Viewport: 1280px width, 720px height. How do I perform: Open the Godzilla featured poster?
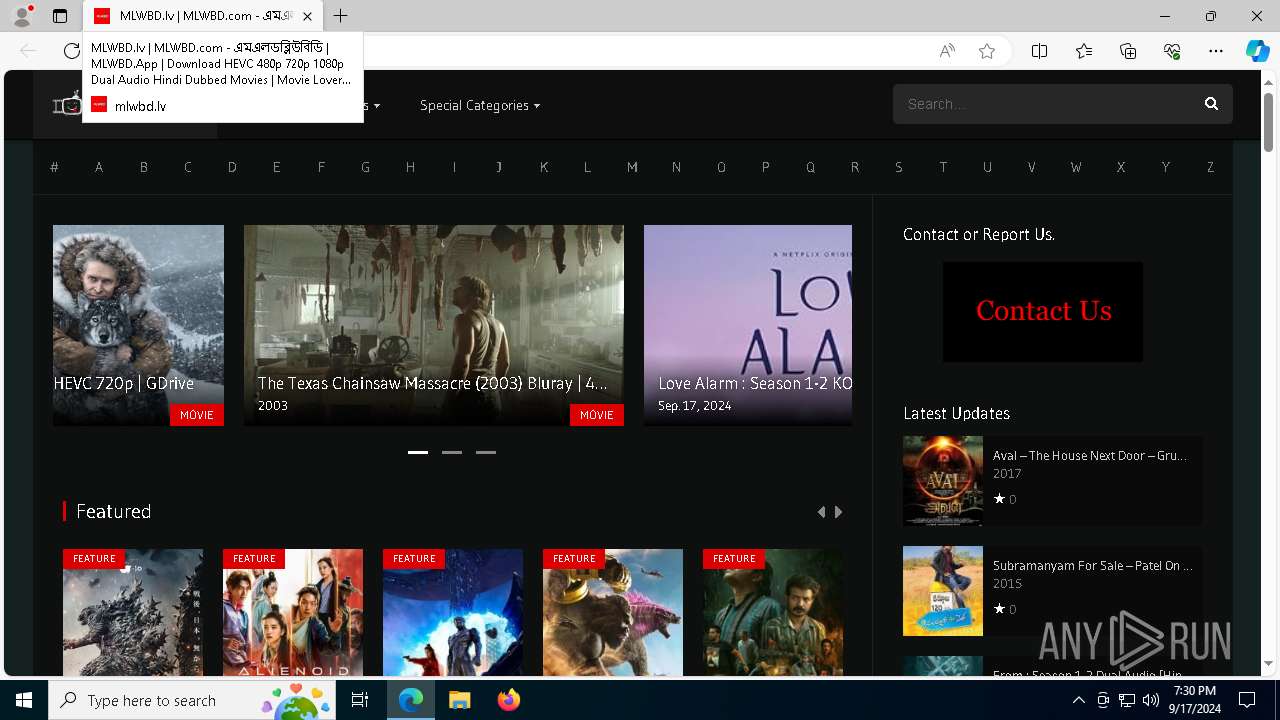(x=133, y=612)
